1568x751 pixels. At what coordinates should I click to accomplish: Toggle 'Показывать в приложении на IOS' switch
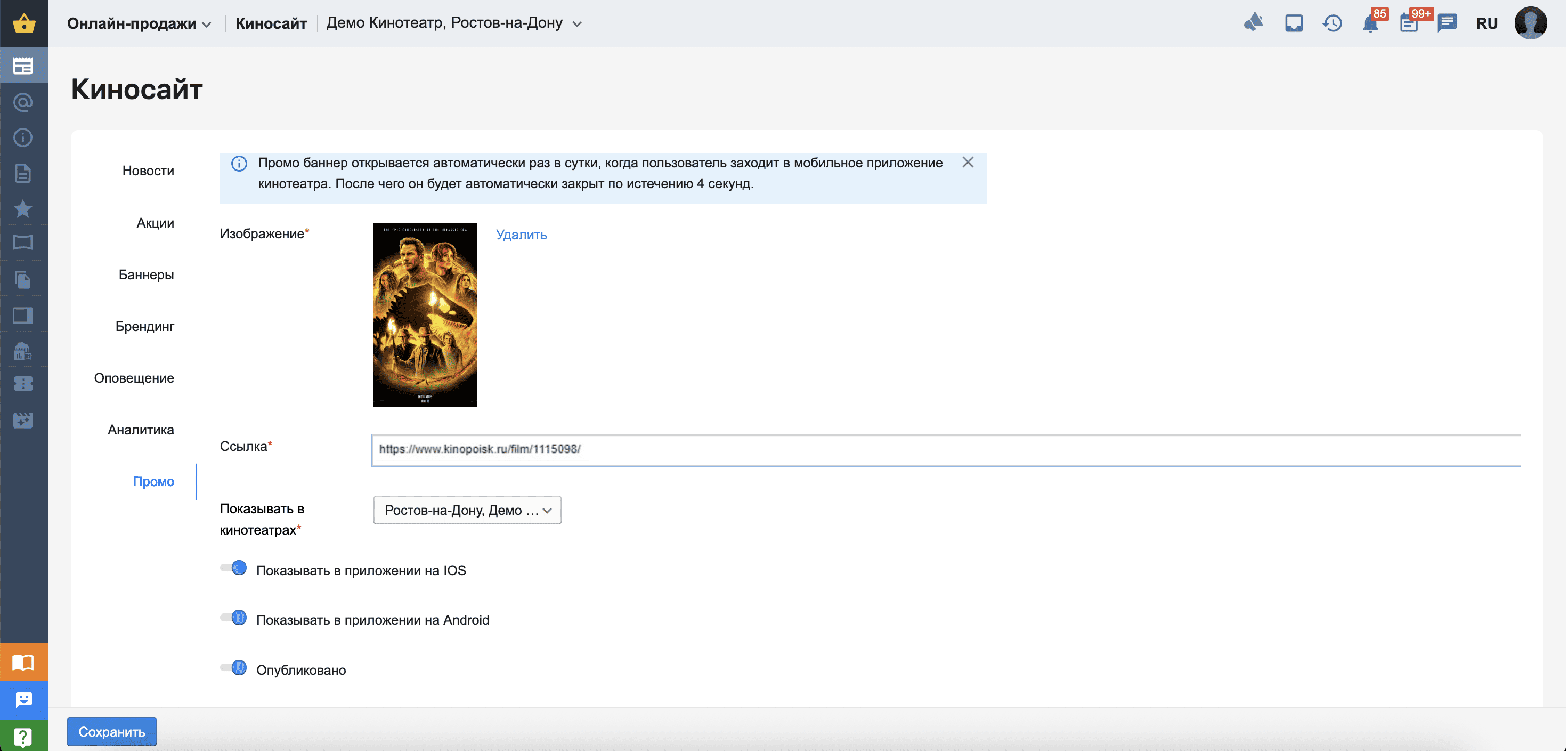tap(234, 568)
